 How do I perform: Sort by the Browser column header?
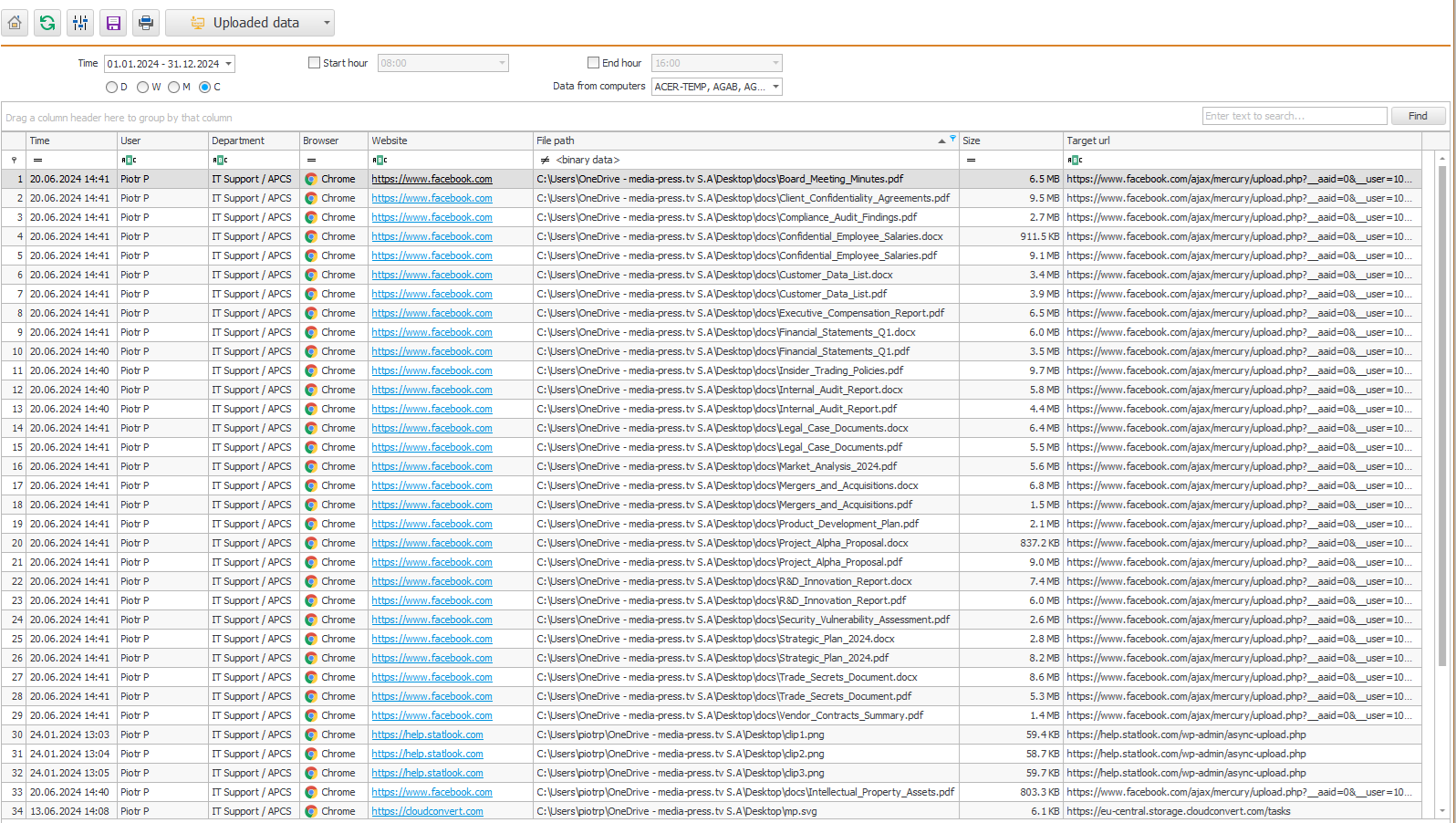334,141
